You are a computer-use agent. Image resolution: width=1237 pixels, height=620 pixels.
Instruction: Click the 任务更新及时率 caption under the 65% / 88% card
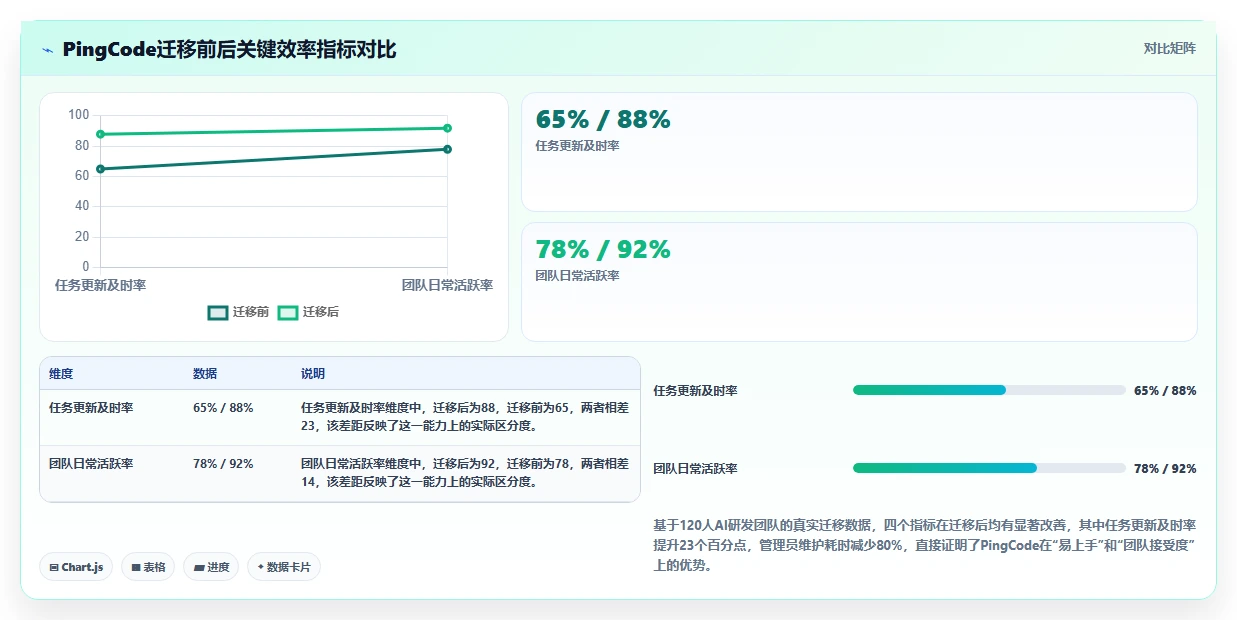click(x=577, y=146)
